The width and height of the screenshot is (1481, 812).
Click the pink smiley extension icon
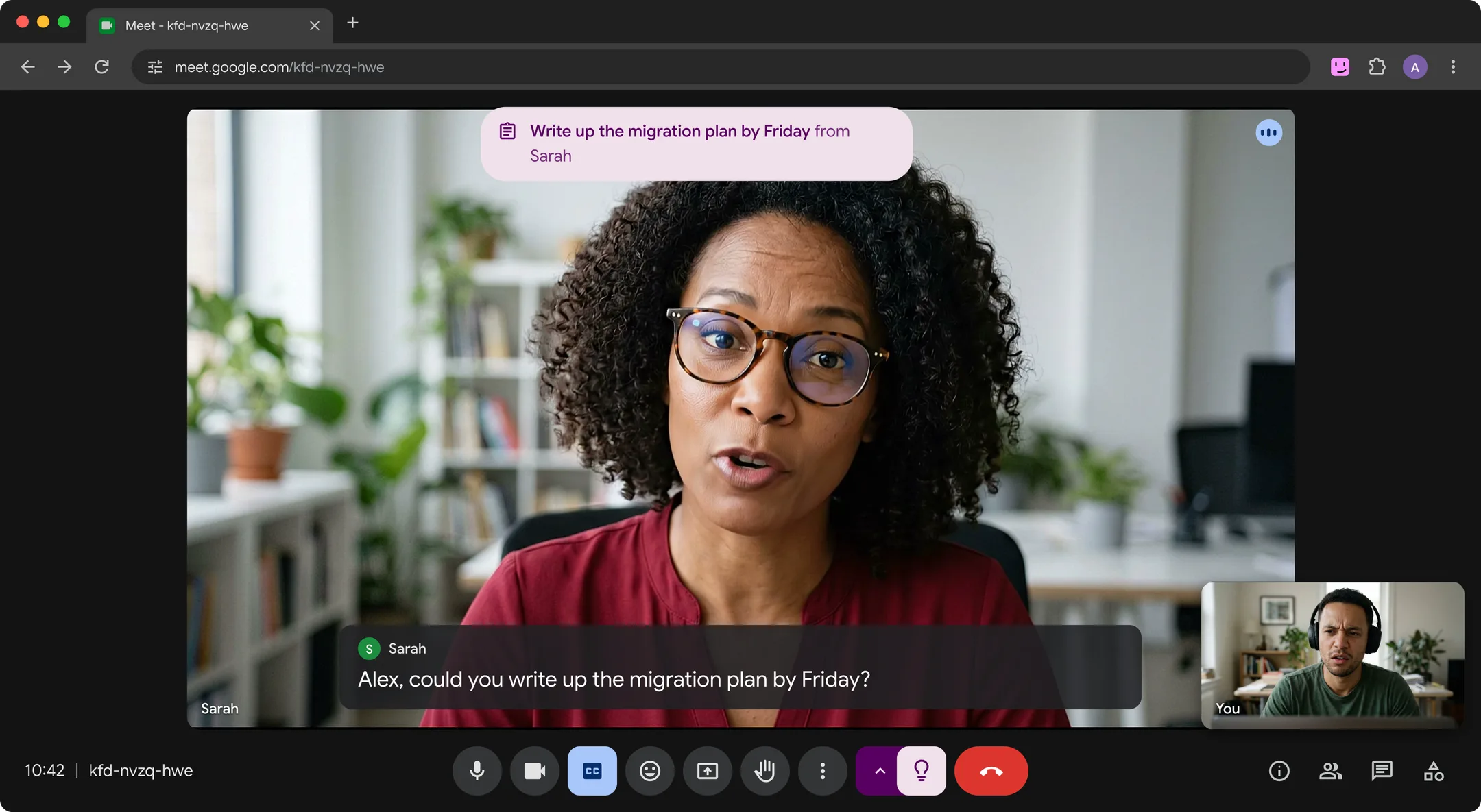tap(1340, 66)
